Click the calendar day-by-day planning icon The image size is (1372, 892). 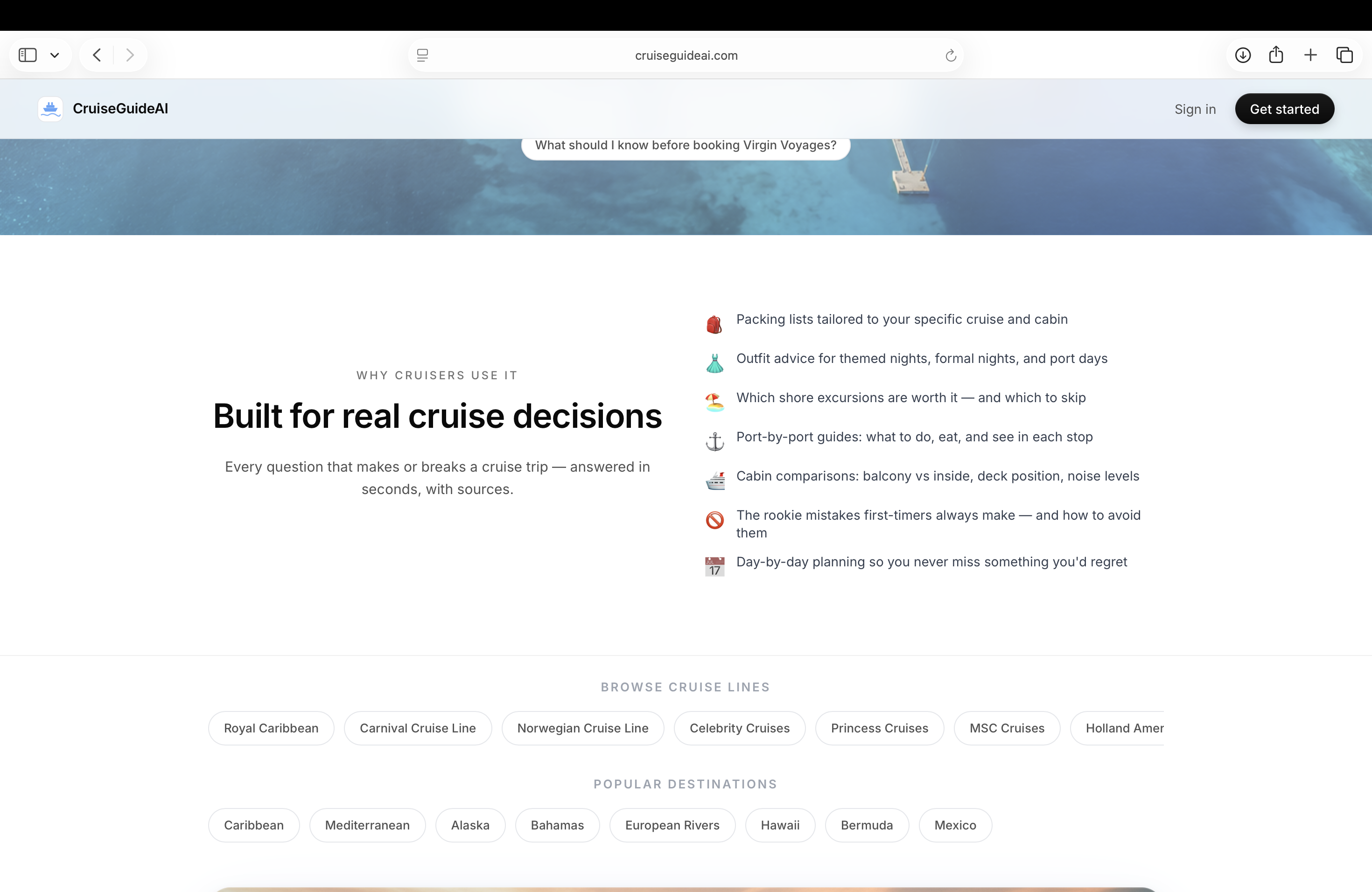point(714,567)
